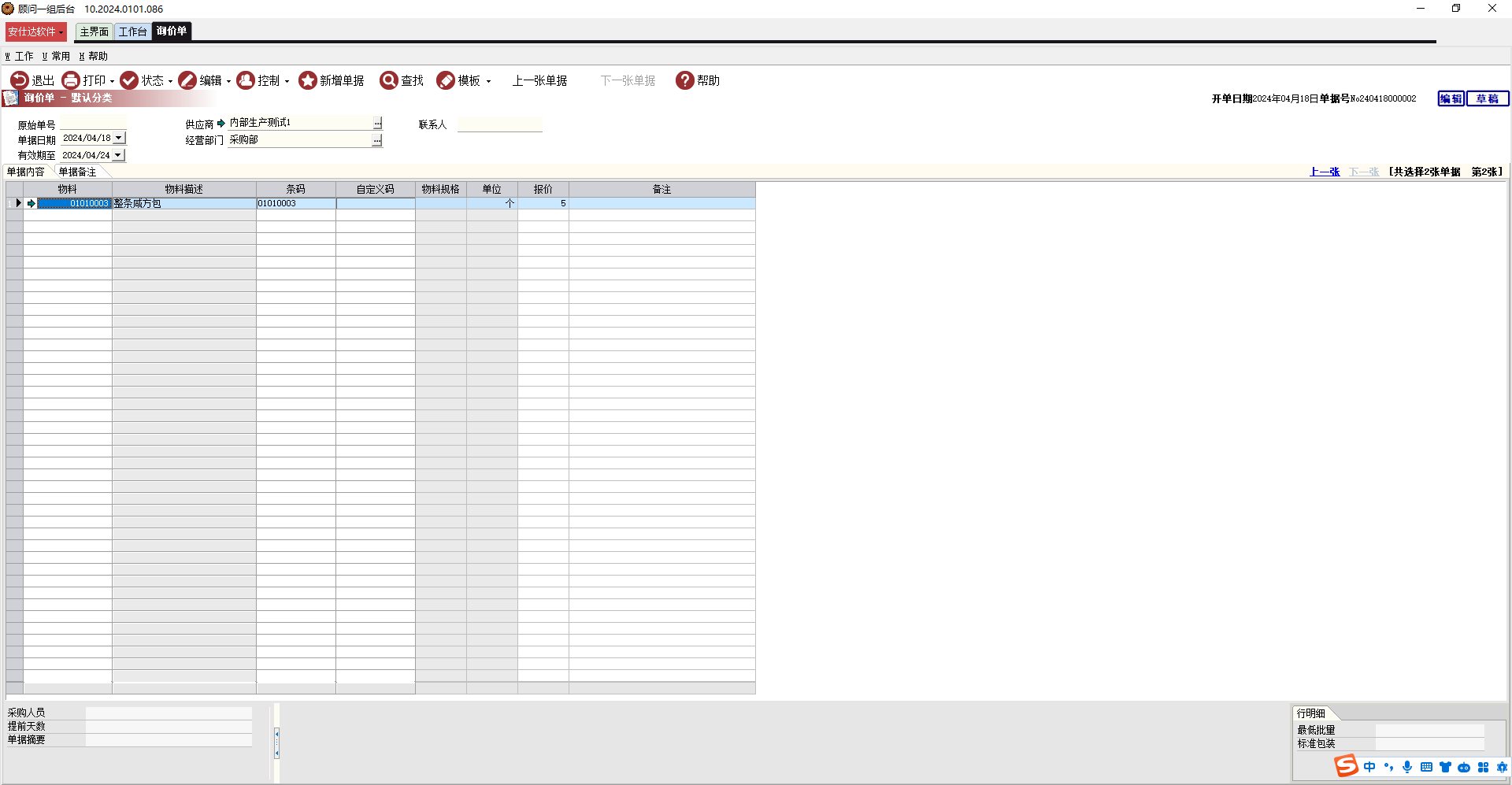This screenshot has height=785, width=1512.
Task: Click the 上一张单据 toolbar button
Action: click(539, 80)
